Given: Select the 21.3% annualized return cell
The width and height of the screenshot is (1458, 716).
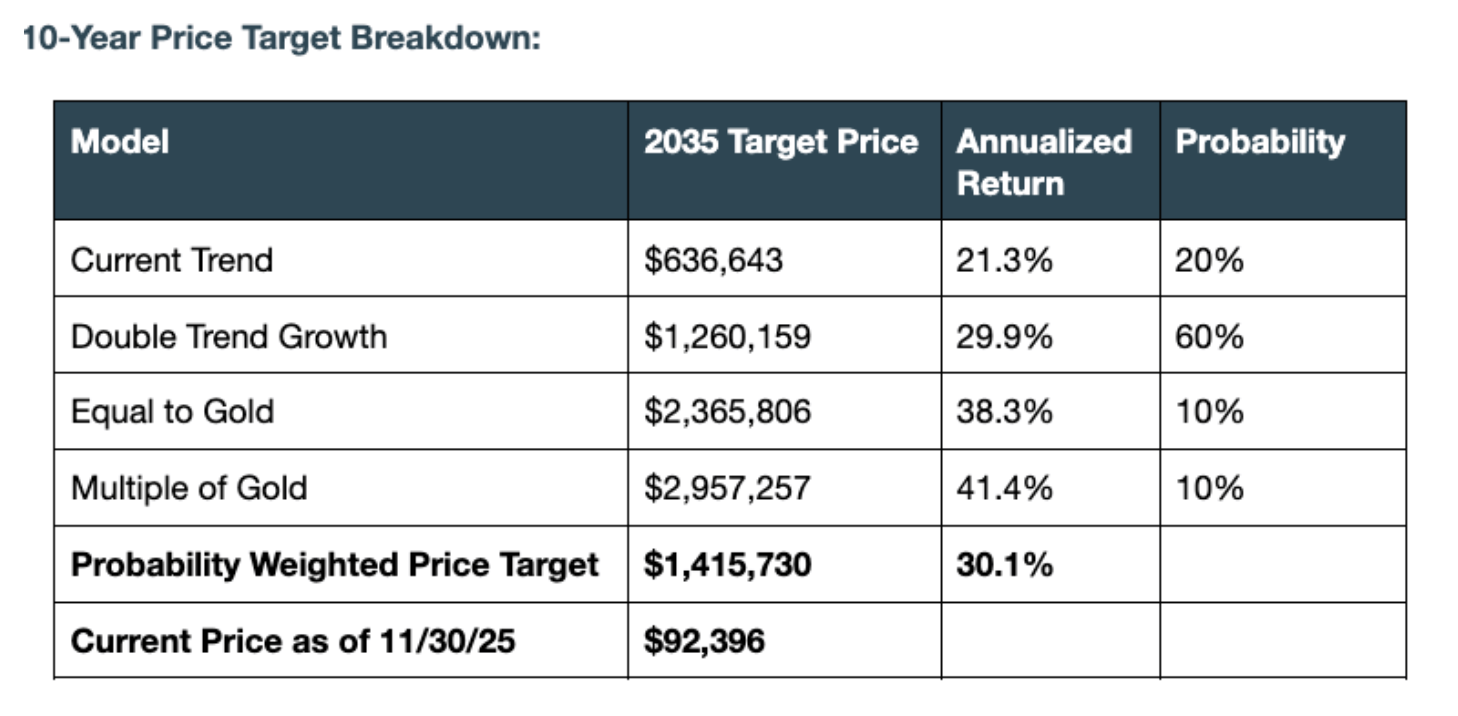Looking at the screenshot, I should click(1005, 260).
